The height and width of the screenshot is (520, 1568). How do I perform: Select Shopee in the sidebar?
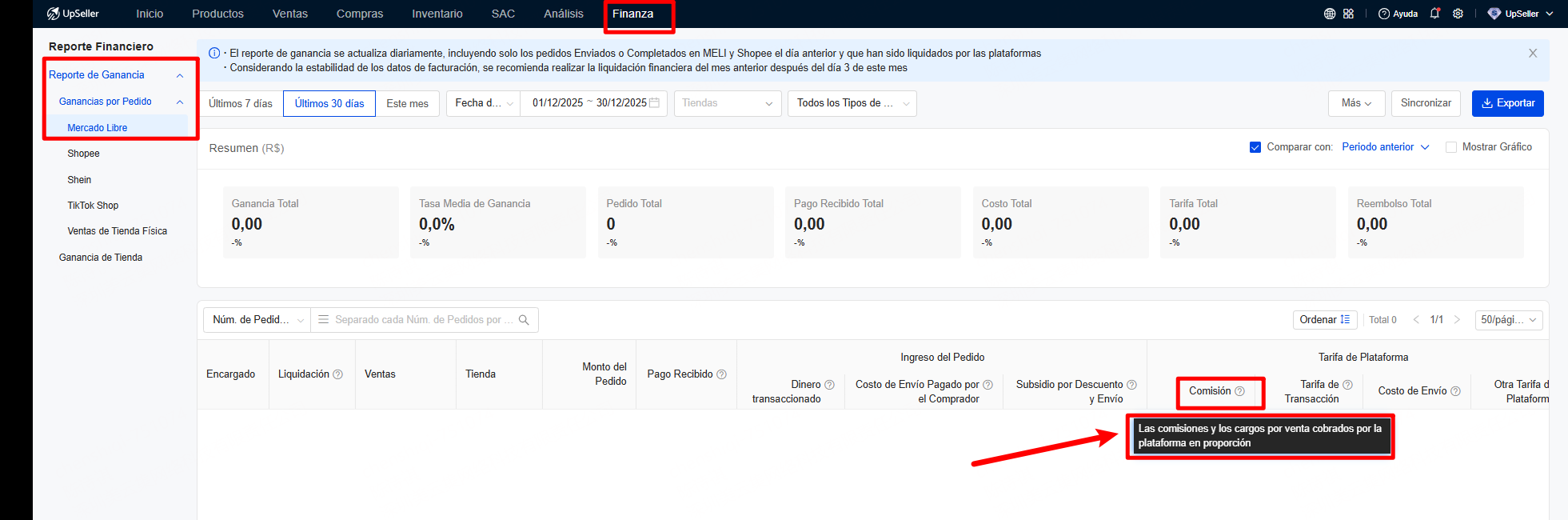(x=84, y=154)
